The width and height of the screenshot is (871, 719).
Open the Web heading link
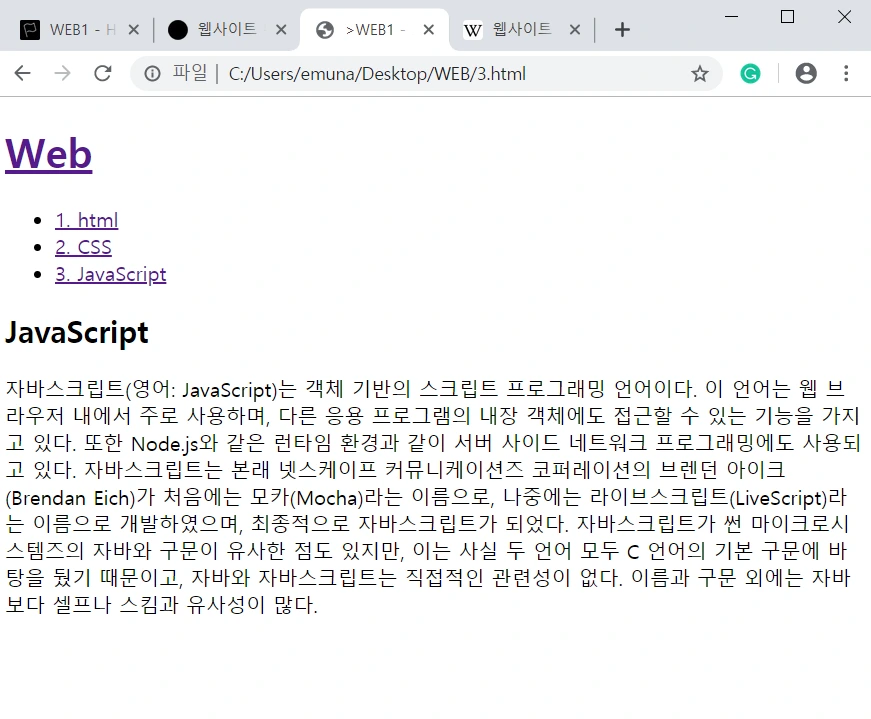click(x=48, y=153)
